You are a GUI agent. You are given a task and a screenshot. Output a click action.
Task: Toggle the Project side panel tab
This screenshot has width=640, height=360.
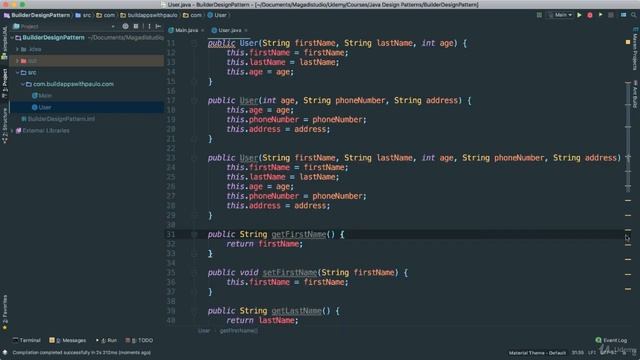click(x=4, y=83)
